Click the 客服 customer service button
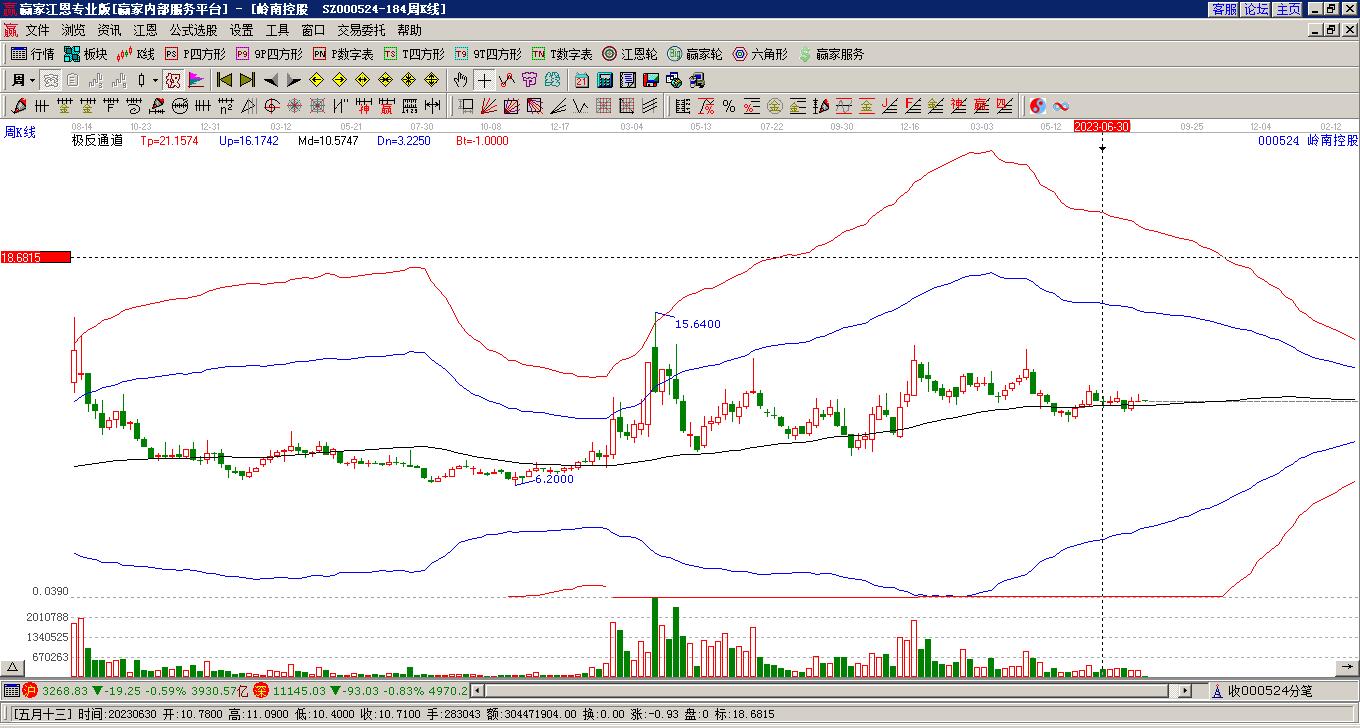Screen dimensions: 1360x728 (x=1224, y=9)
